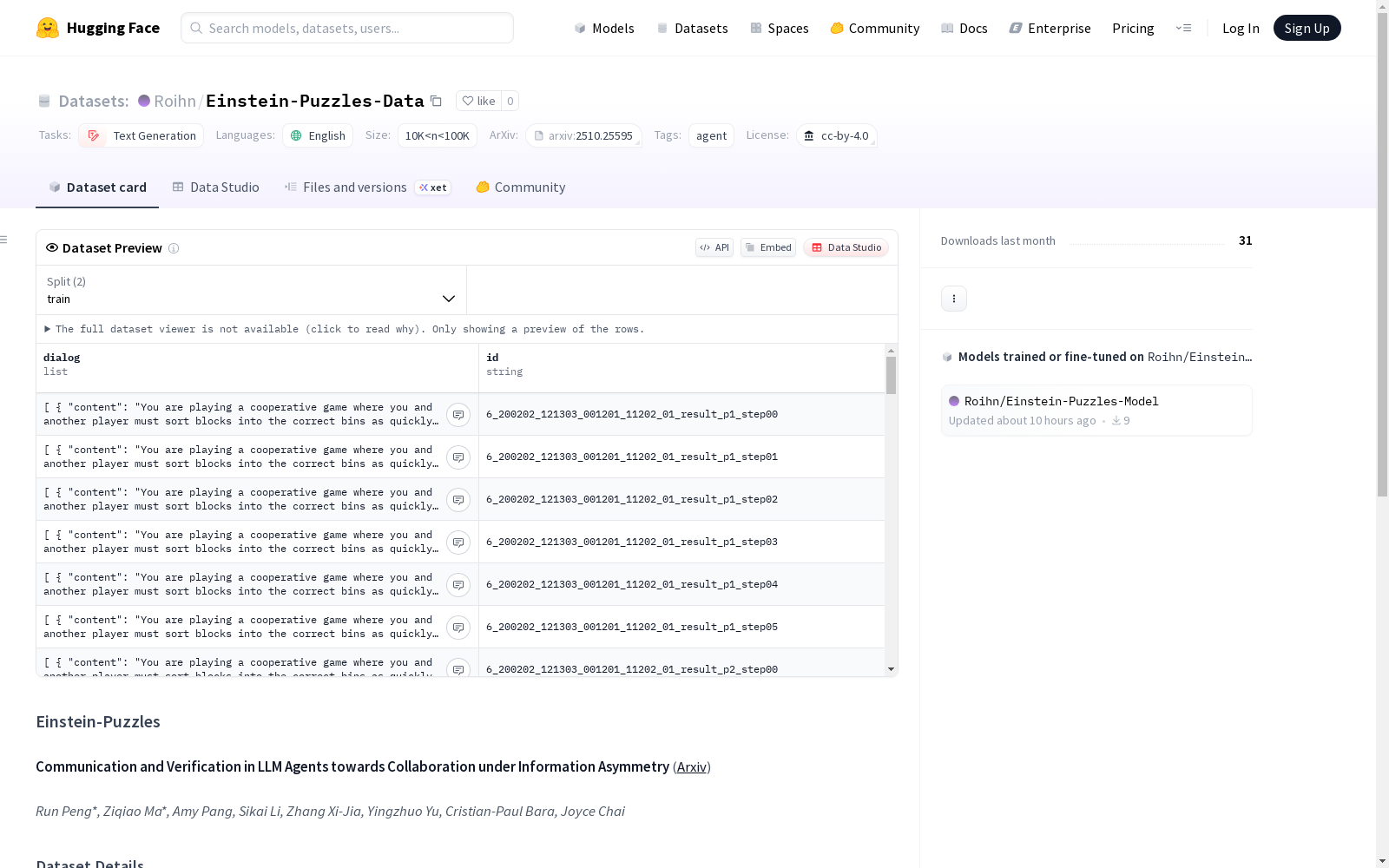
Task: Click the Roihn user avatar icon
Action: click(144, 101)
